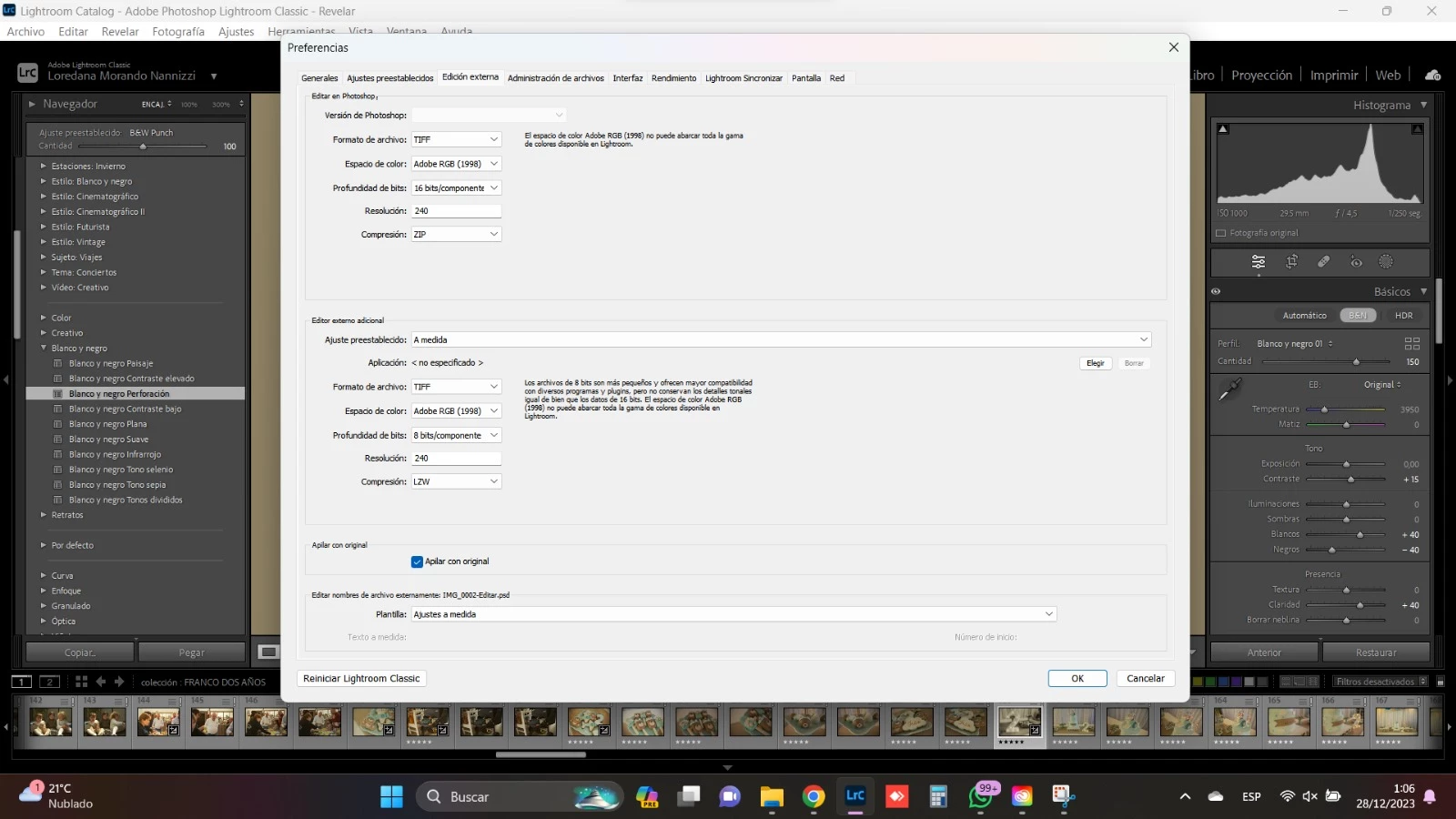Enable HDR editing mode
Image resolution: width=1456 pixels, height=819 pixels.
pyautogui.click(x=1404, y=316)
